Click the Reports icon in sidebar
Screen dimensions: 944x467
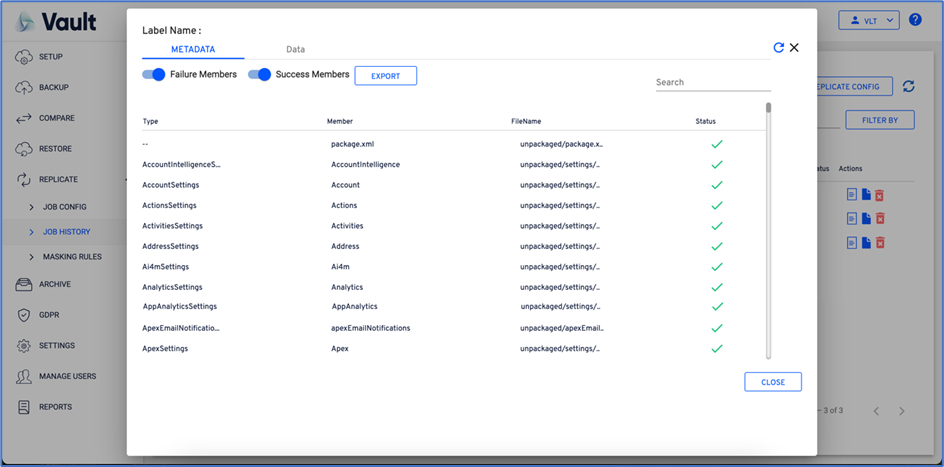[x=24, y=407]
